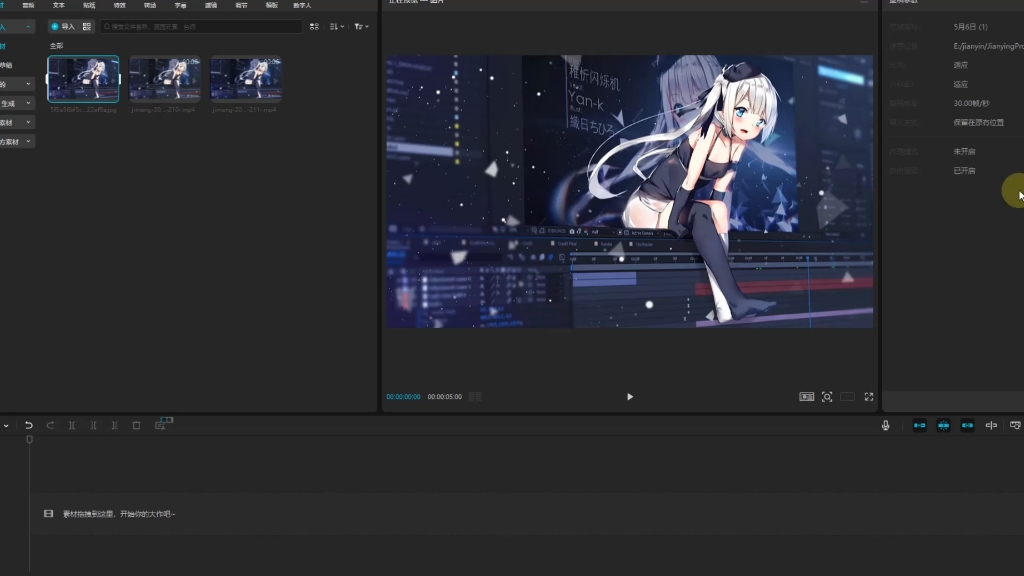1024x576 pixels.
Task: Toggle auto snapping on timeline
Action: (x=944, y=425)
